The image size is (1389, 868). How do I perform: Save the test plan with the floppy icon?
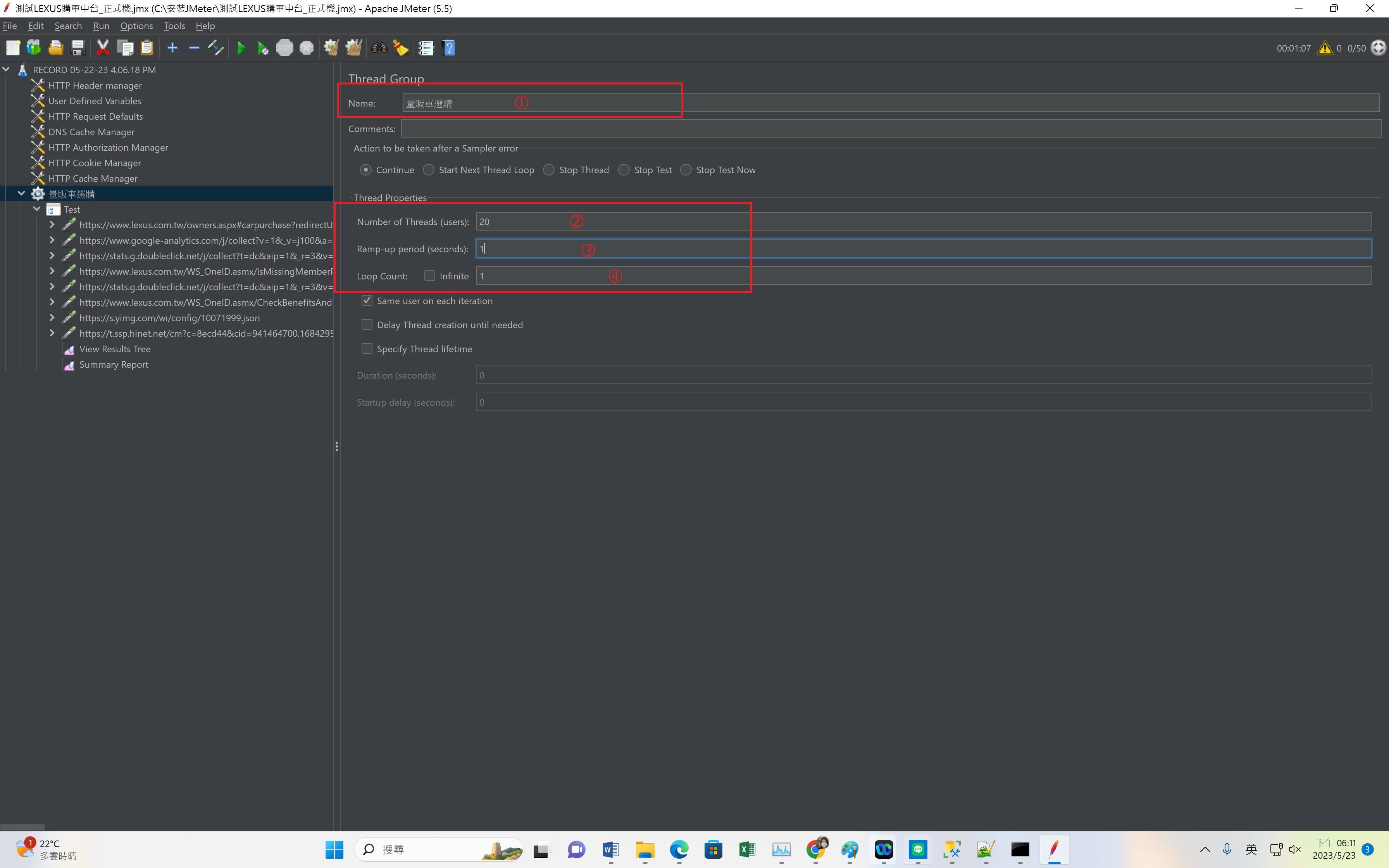[78, 48]
